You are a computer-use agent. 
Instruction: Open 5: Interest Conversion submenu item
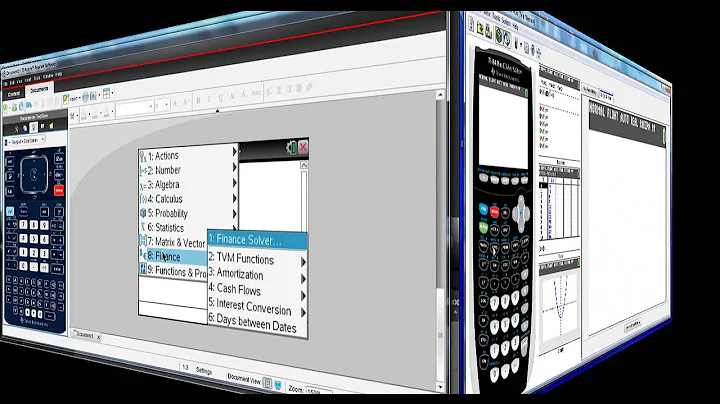(x=257, y=307)
